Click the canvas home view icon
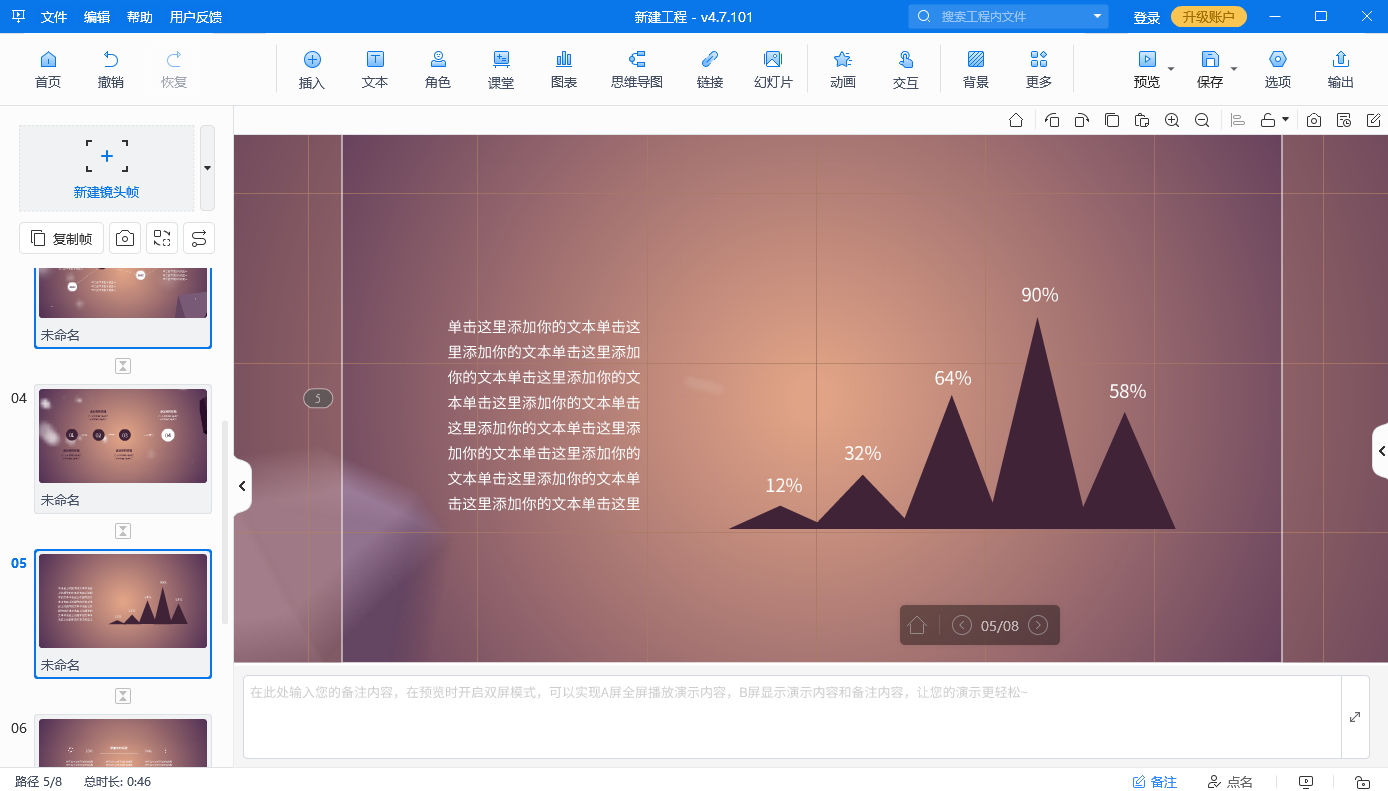Viewport: 1388px width, 791px height. pyautogui.click(x=1016, y=120)
